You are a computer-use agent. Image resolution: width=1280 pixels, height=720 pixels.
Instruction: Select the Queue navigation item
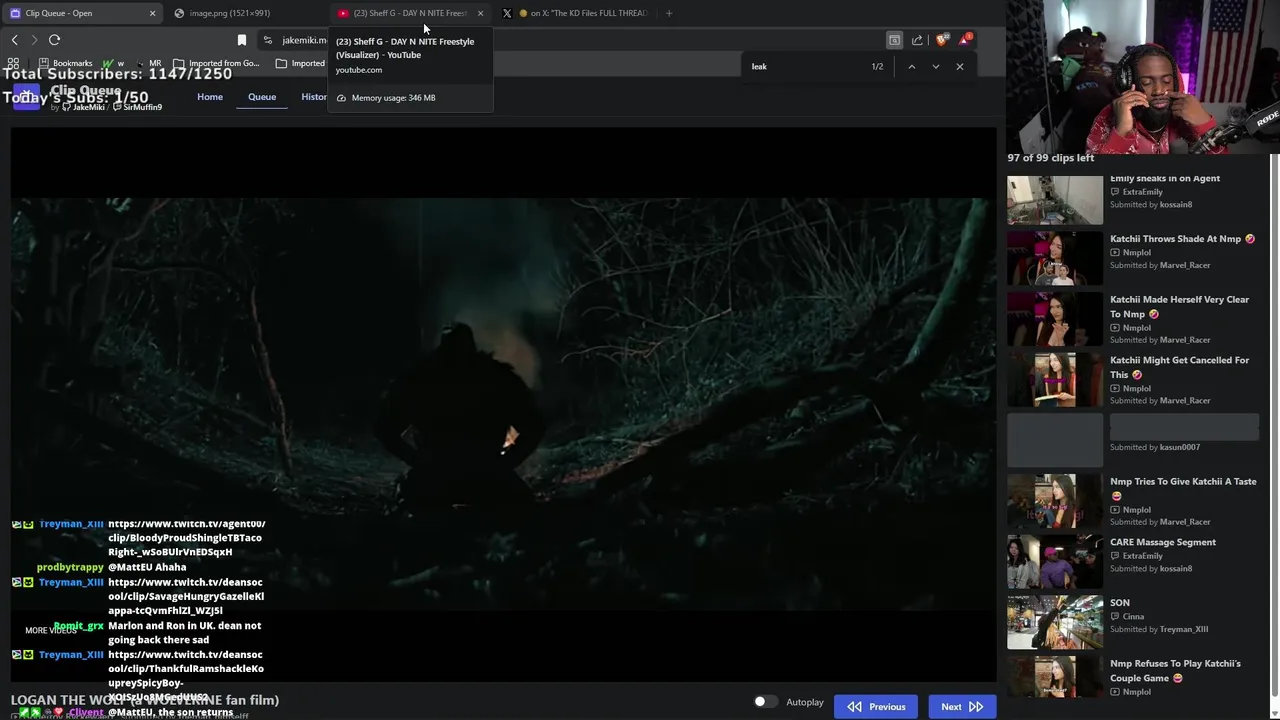click(x=262, y=97)
